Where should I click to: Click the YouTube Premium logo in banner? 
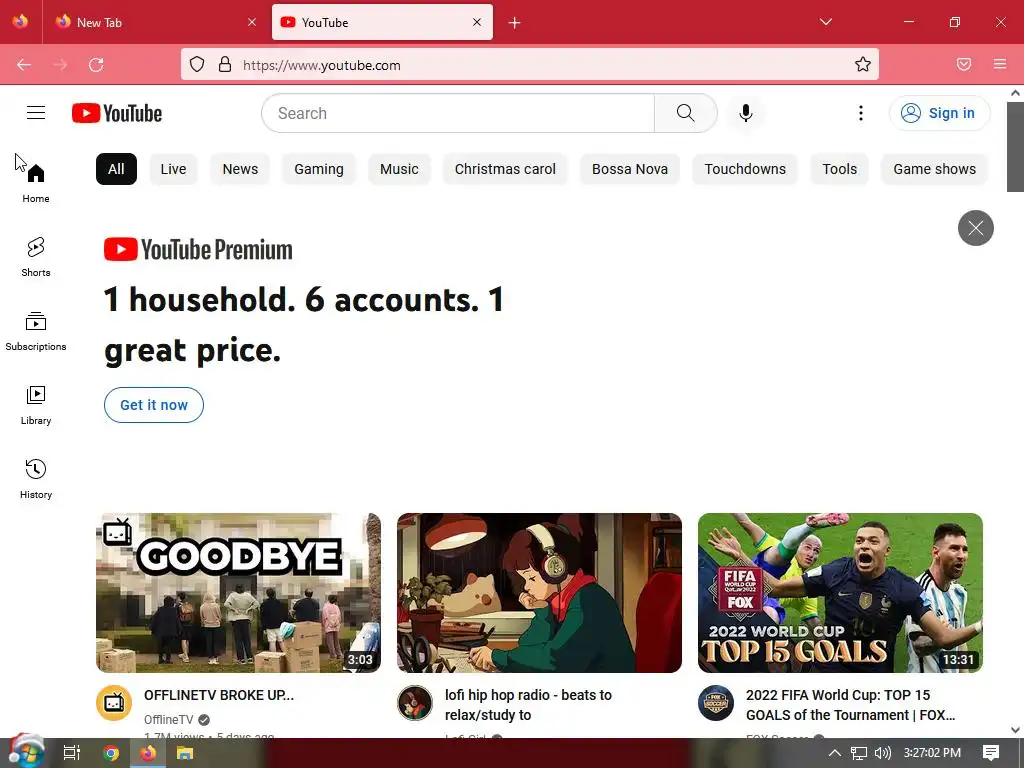coord(198,249)
